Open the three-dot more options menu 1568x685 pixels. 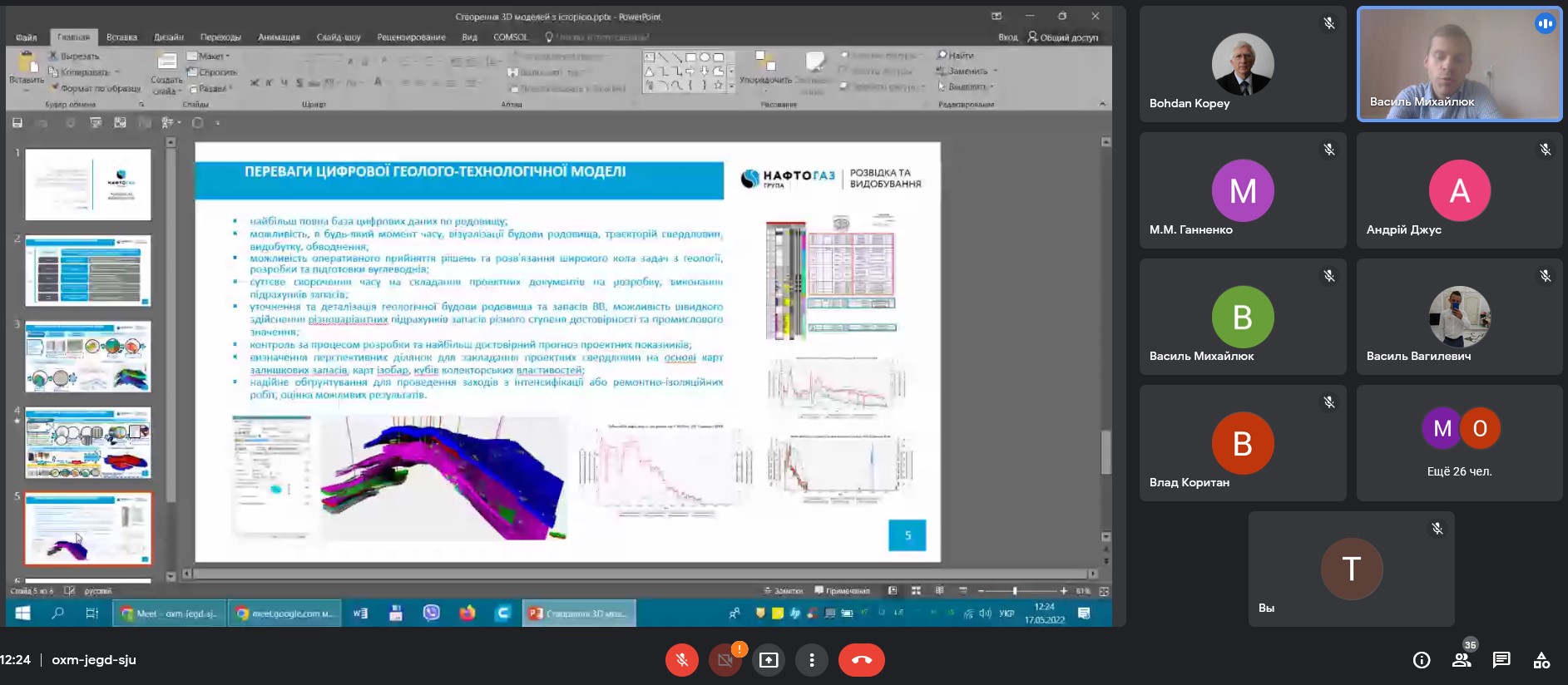[812, 660]
